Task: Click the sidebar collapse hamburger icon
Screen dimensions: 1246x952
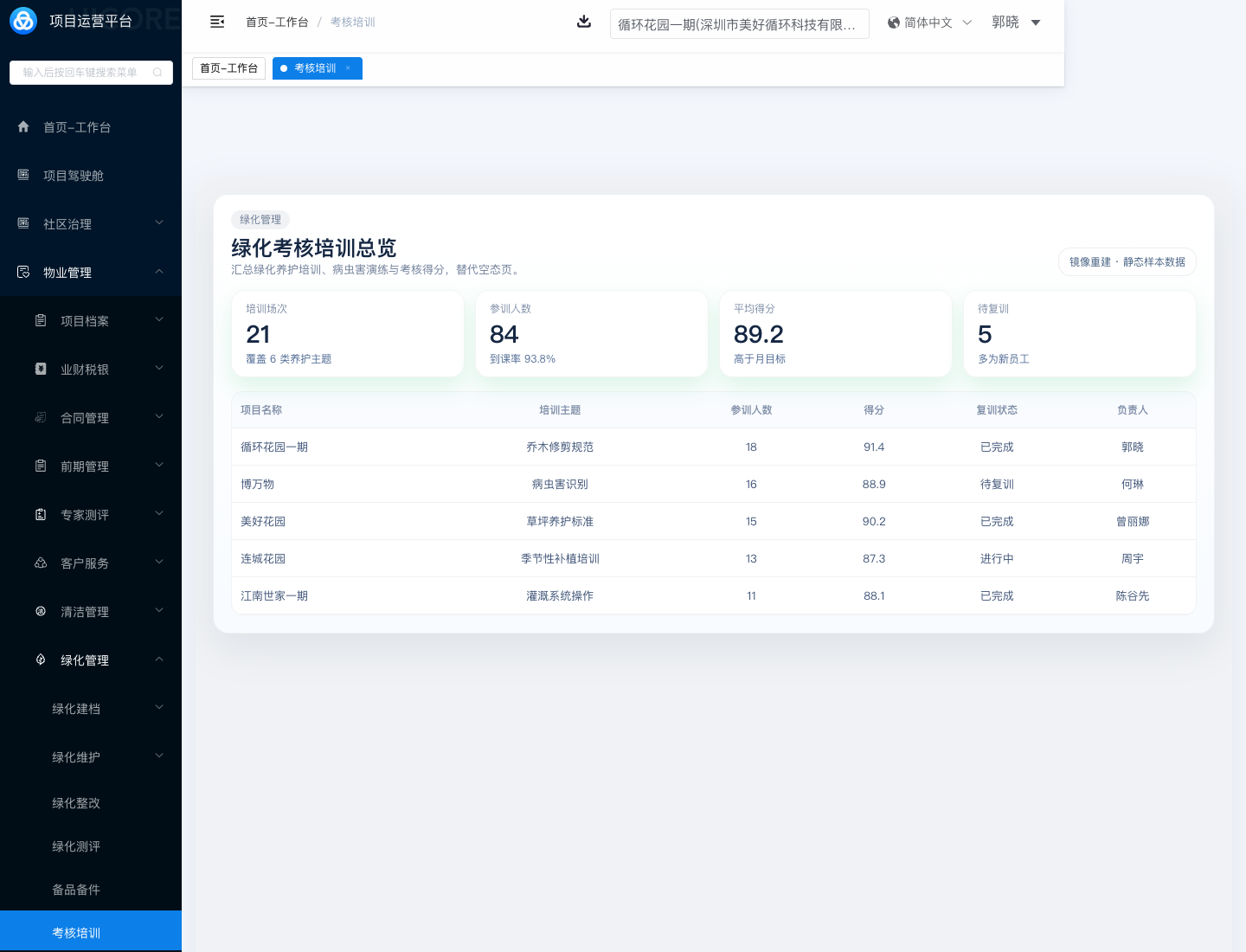Action: click(x=217, y=22)
